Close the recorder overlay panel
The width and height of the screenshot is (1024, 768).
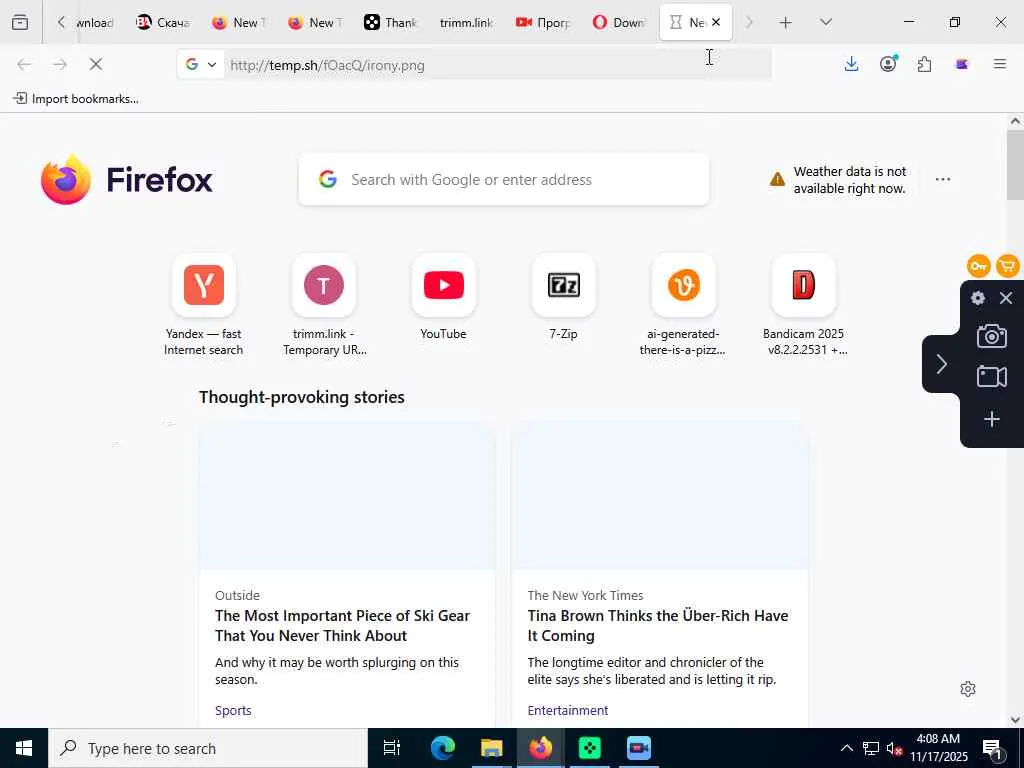coord(1006,298)
